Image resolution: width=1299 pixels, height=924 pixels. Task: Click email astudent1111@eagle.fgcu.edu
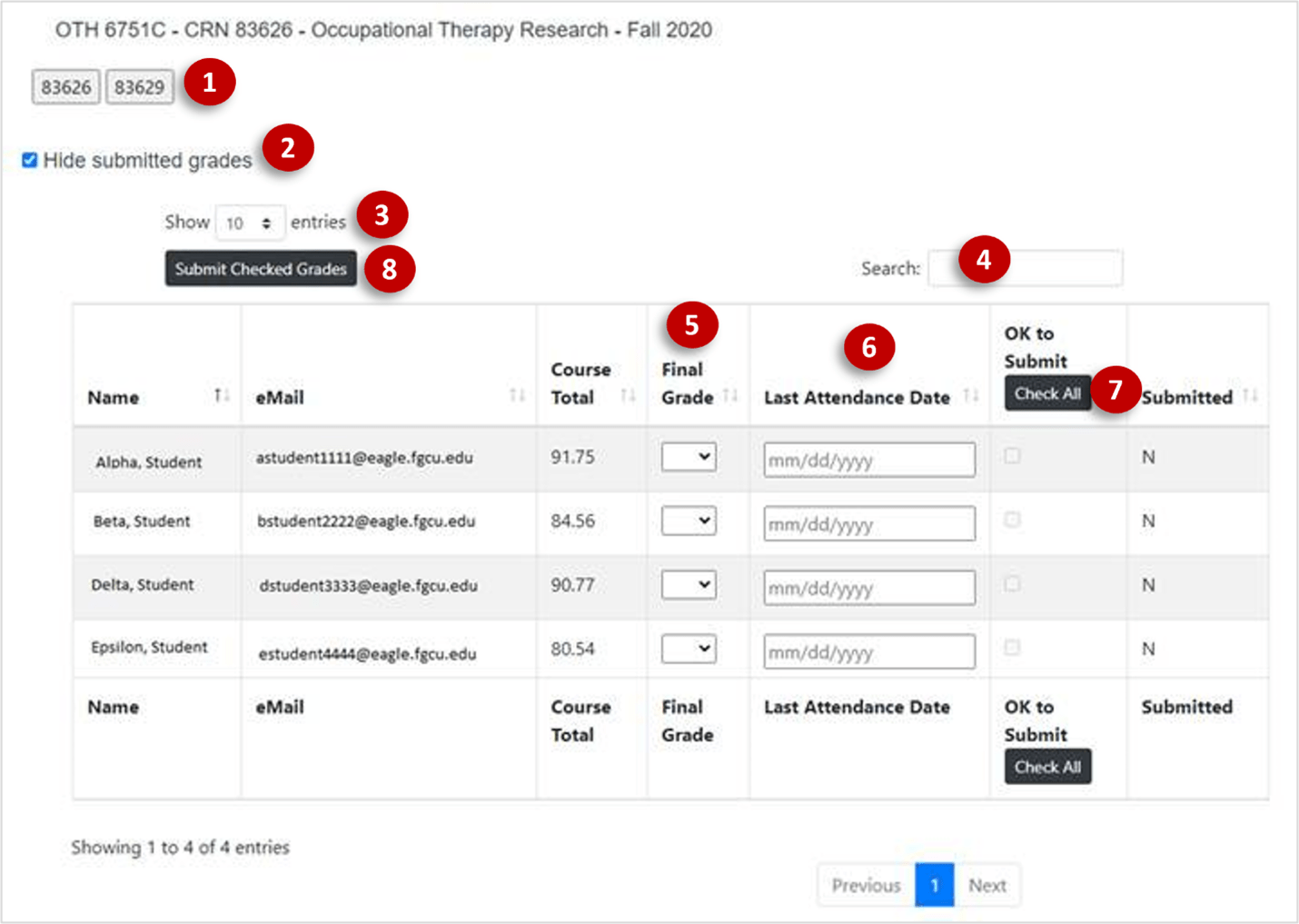click(x=364, y=458)
